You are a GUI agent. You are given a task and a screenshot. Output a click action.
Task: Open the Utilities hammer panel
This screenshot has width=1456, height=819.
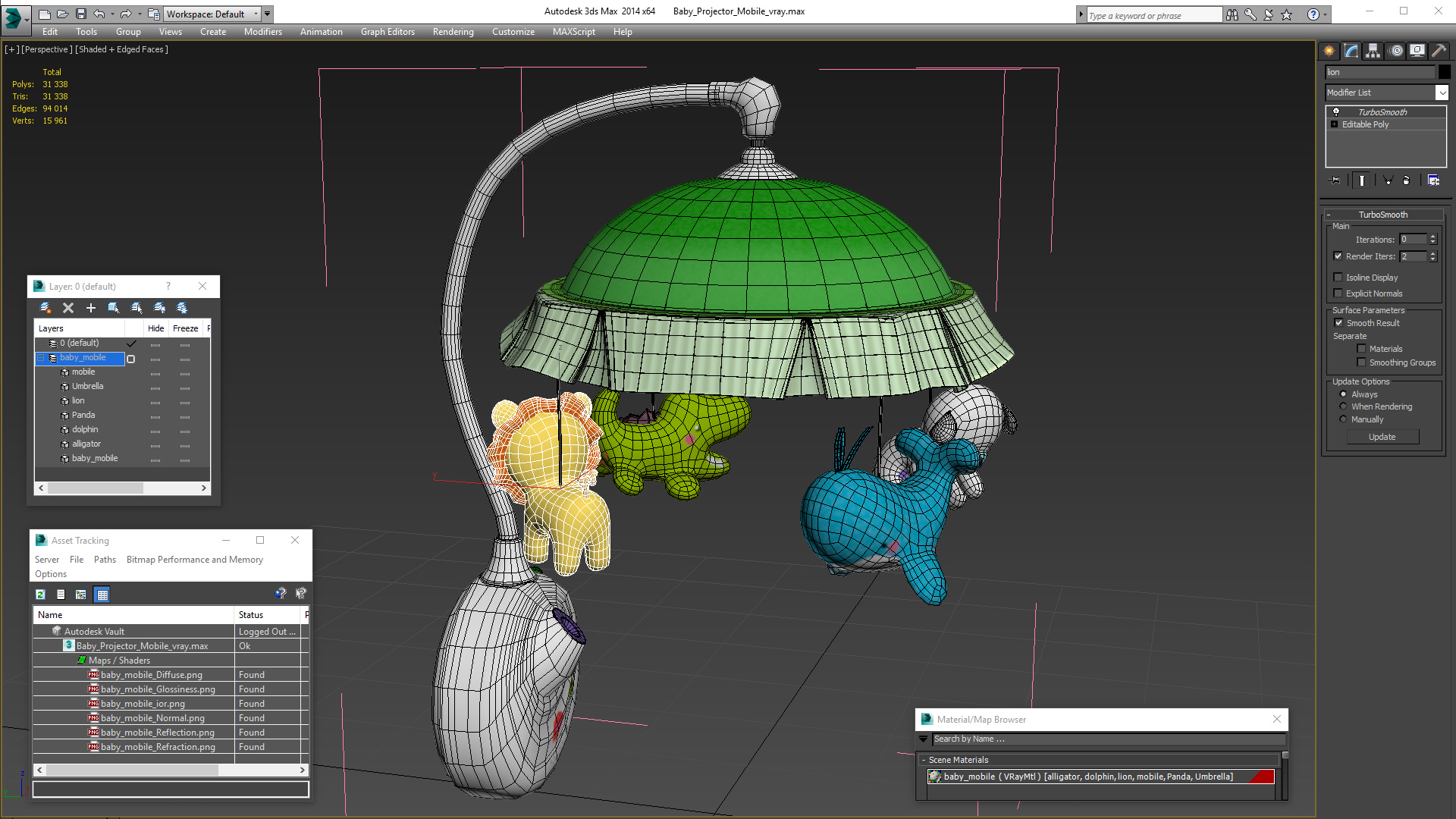pos(1439,51)
